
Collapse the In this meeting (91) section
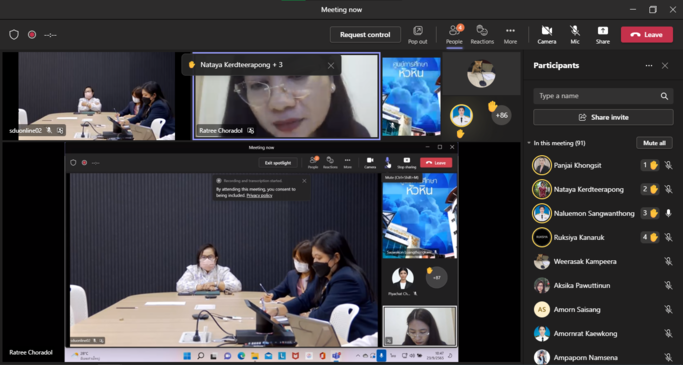coord(529,143)
